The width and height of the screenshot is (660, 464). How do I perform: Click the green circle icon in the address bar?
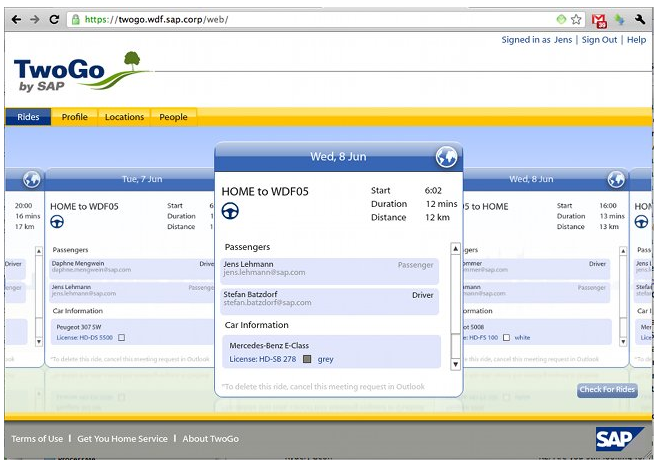pyautogui.click(x=561, y=19)
